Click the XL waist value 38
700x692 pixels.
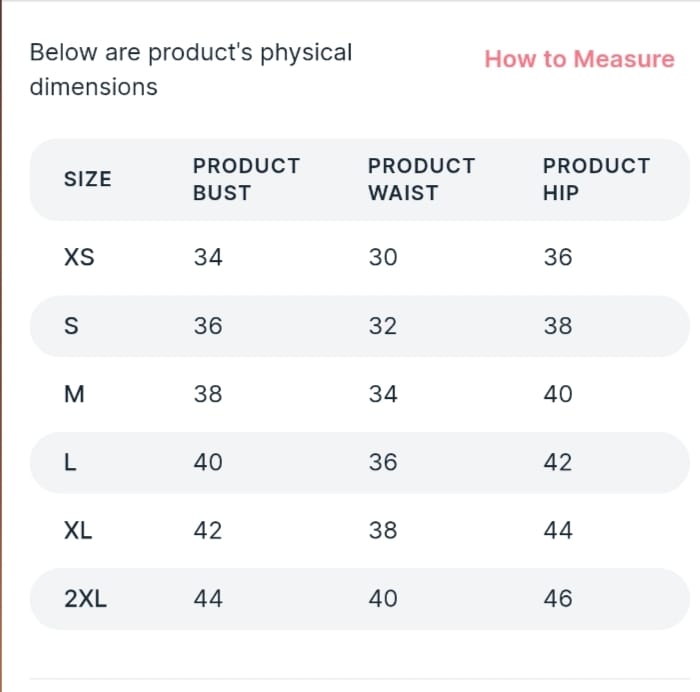(x=383, y=530)
